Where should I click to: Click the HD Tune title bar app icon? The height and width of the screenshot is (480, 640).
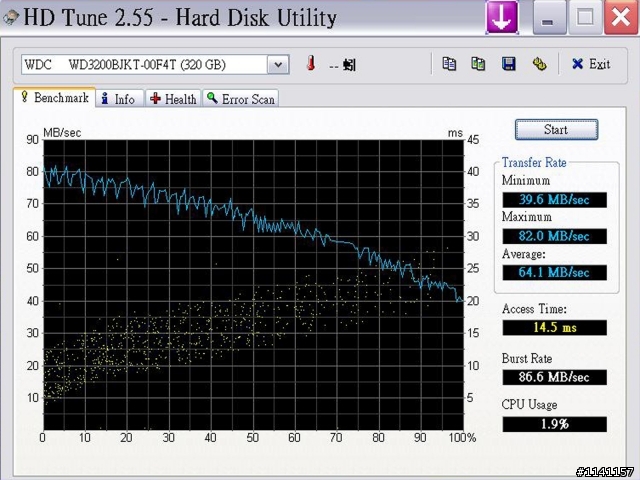[x=11, y=18]
